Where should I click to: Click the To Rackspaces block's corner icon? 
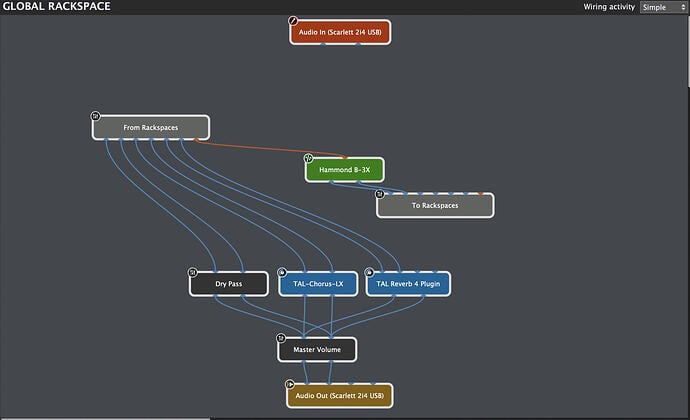[380, 194]
